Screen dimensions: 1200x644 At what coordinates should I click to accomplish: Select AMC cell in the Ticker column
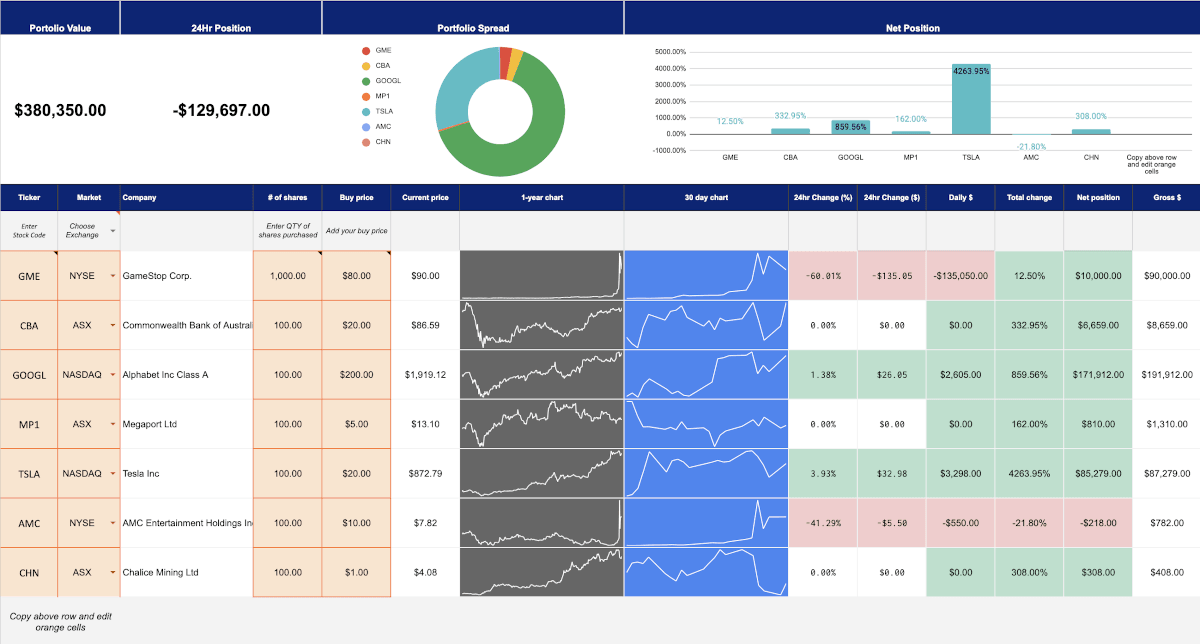click(x=29, y=523)
